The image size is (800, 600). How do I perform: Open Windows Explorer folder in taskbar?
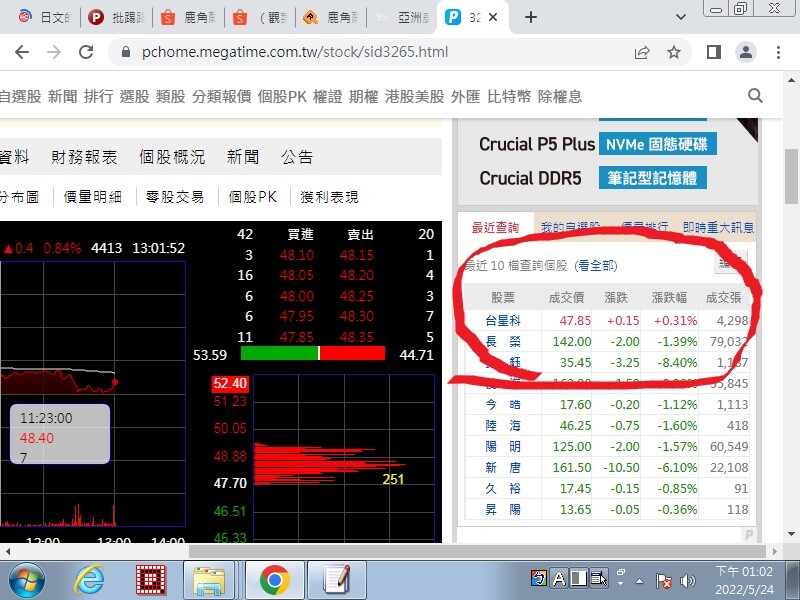(211, 579)
